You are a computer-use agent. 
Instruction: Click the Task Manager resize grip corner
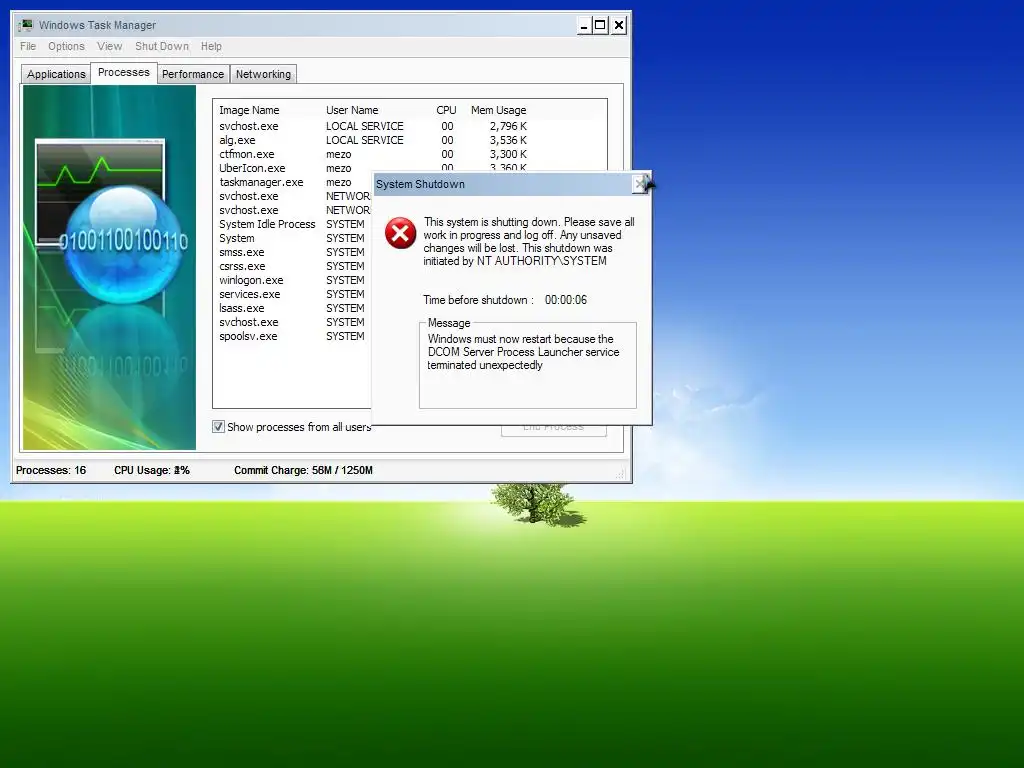click(620, 474)
